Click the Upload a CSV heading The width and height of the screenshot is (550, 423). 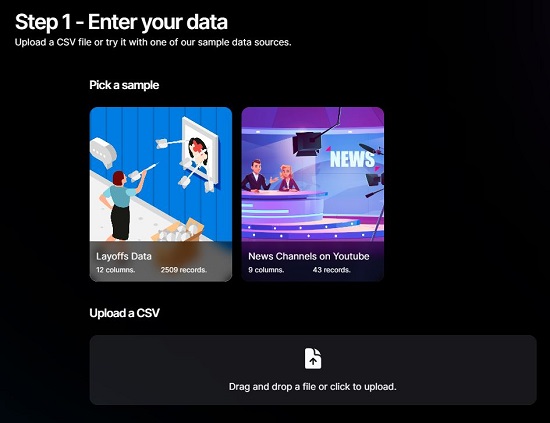coord(125,313)
